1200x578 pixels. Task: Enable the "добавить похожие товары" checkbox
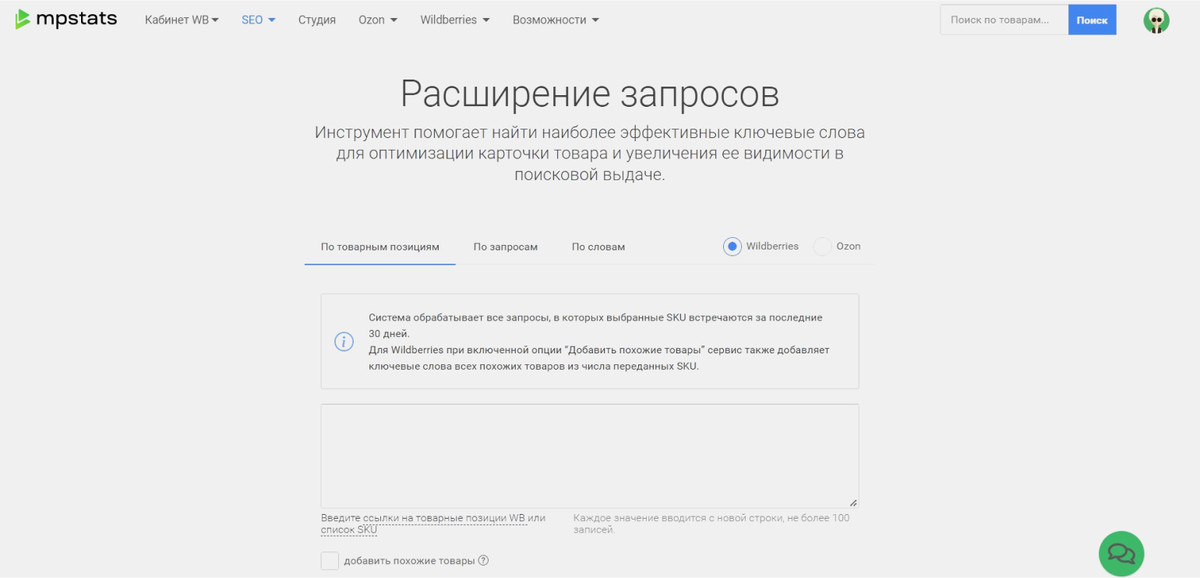pos(330,561)
